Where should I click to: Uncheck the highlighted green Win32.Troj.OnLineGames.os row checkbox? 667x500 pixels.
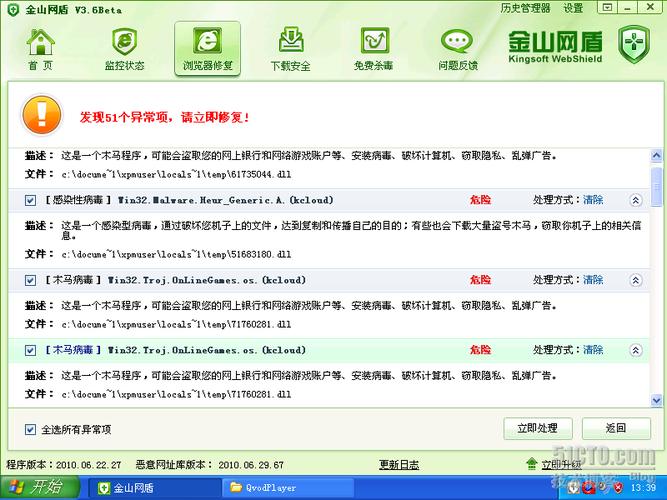(30, 350)
